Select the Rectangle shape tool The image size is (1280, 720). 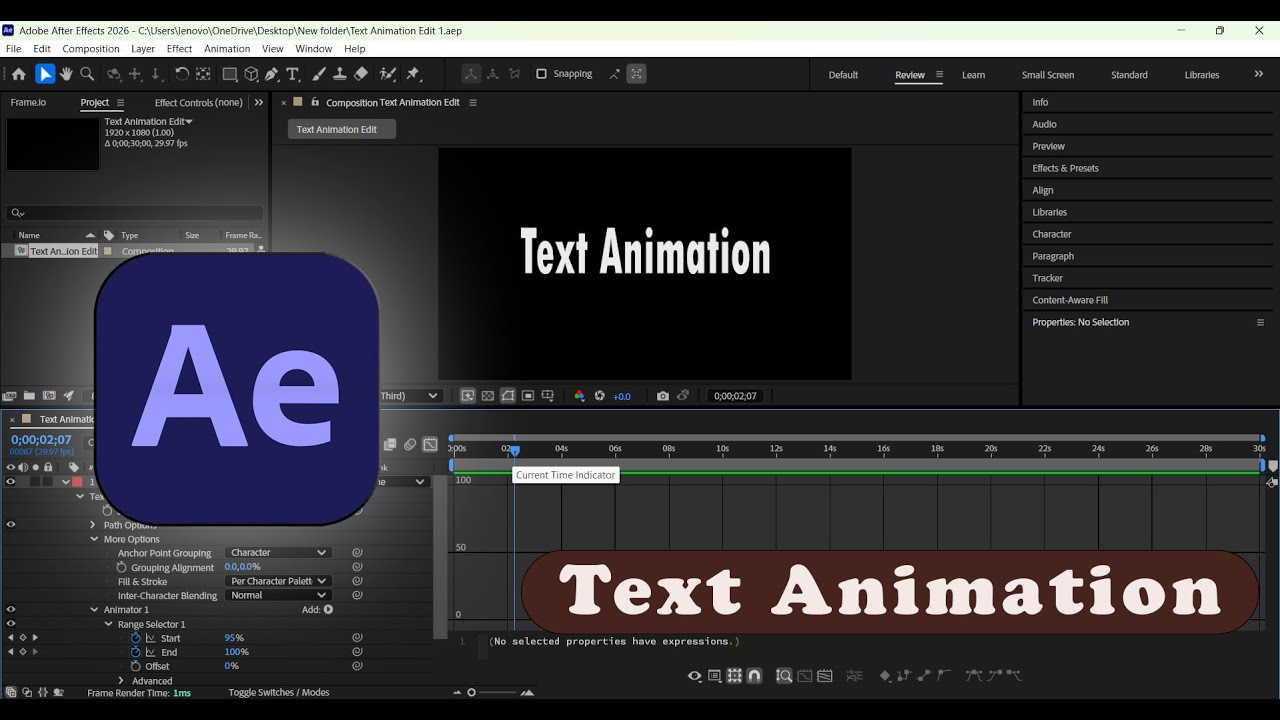click(230, 74)
